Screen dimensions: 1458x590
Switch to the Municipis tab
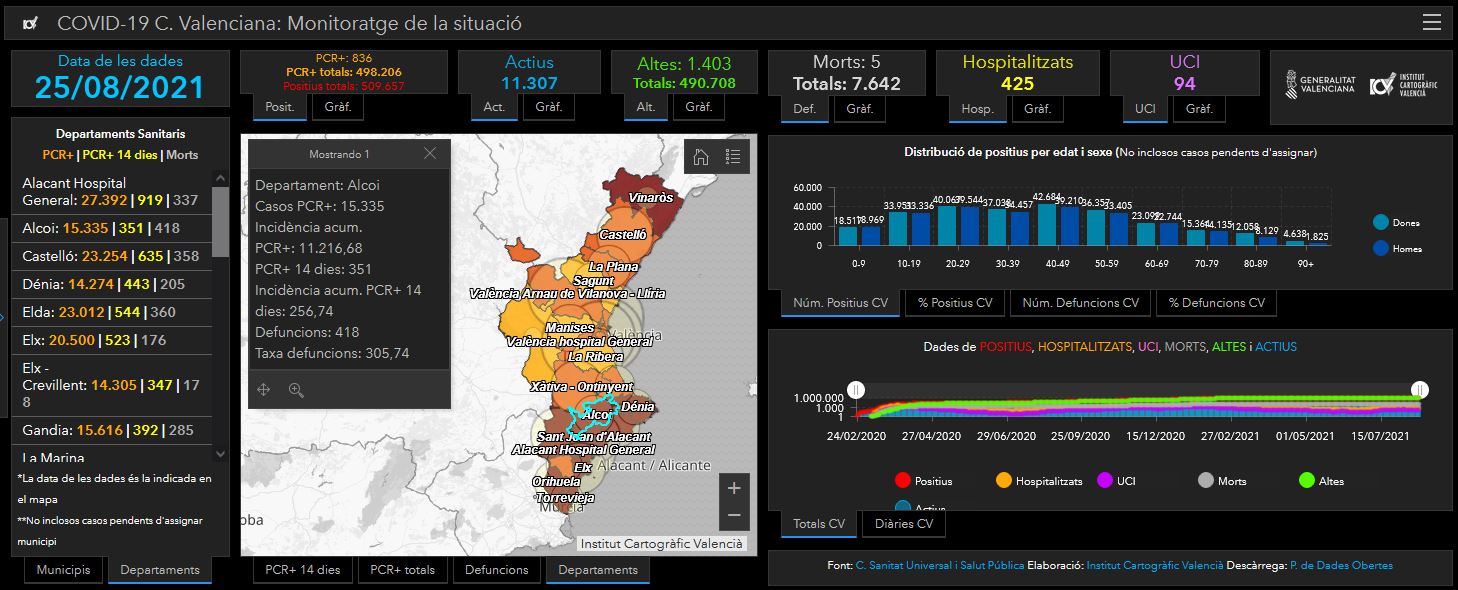63,570
